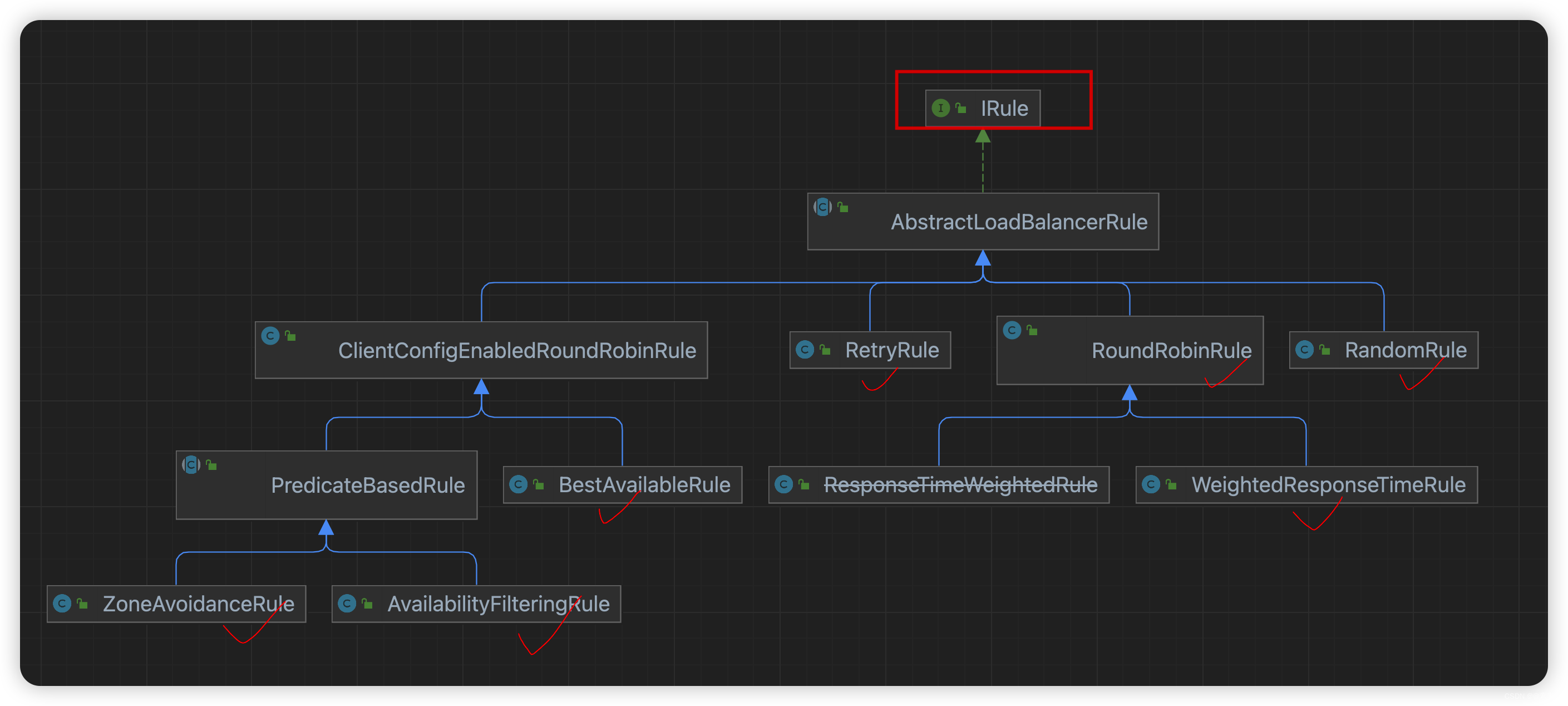Image resolution: width=1568 pixels, height=706 pixels.
Task: Click green lock icon on ResponseTimeWeightedRule node
Action: point(803,484)
